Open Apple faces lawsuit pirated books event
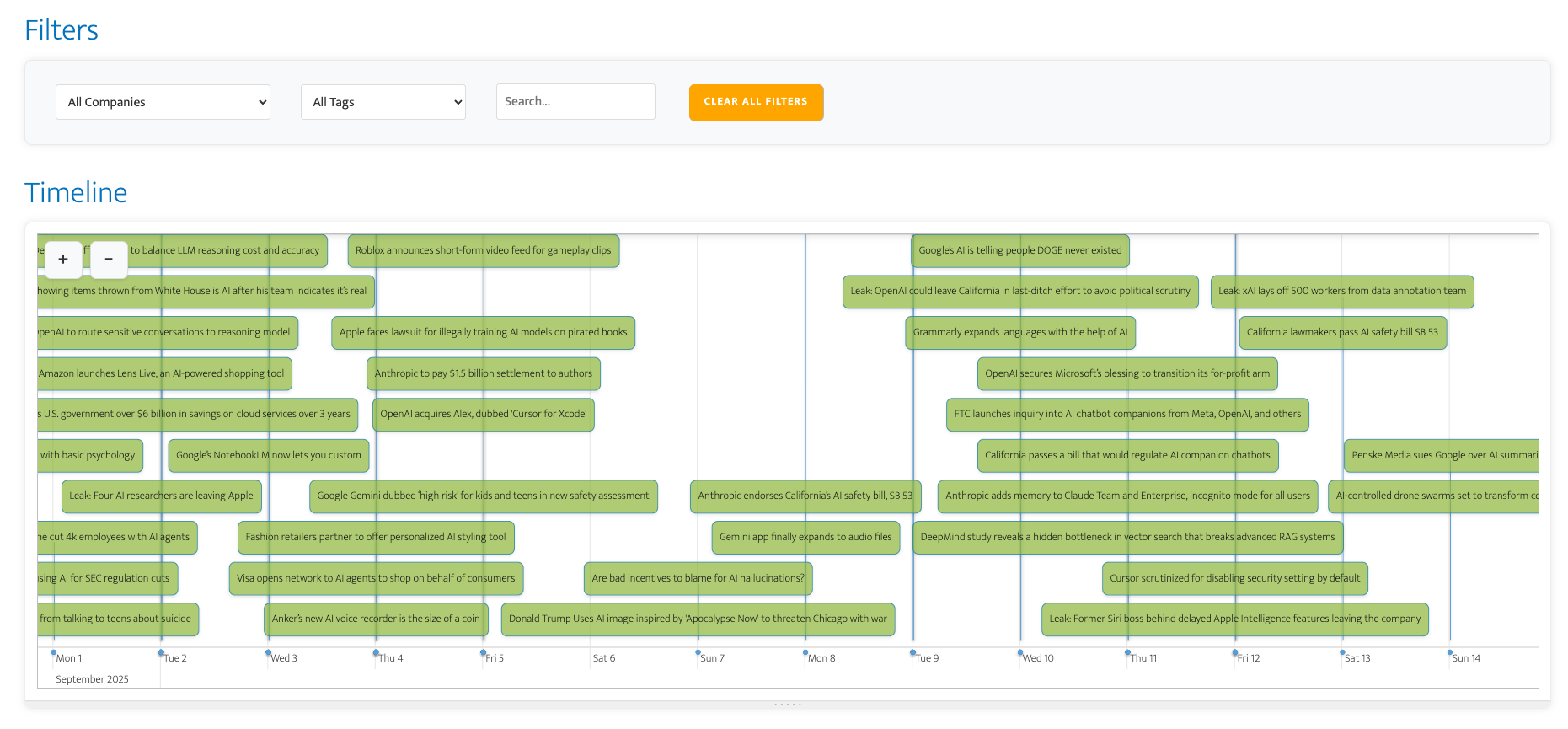Screen dimensions: 1568x729 point(483,333)
